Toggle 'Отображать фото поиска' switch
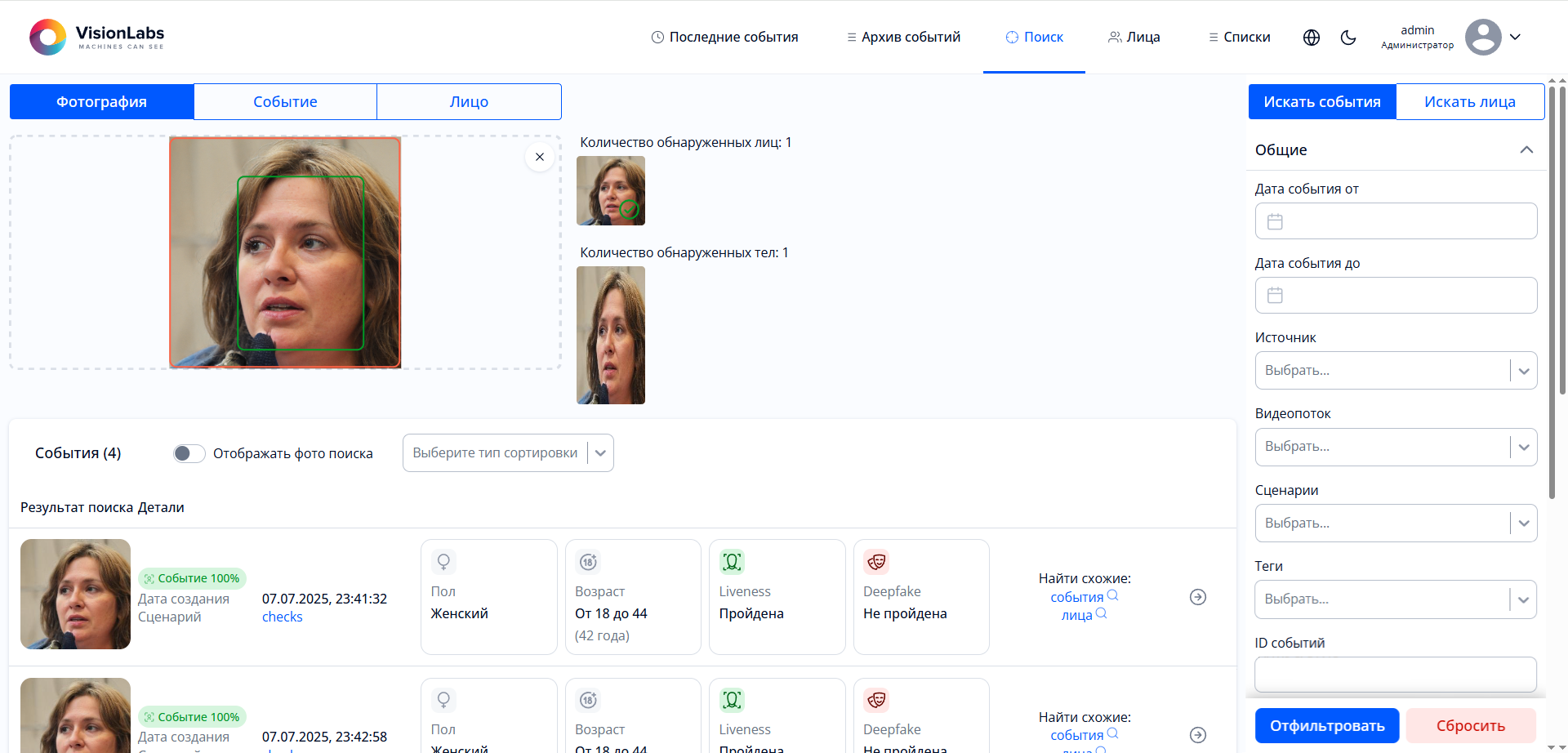The image size is (1568, 753). tap(189, 453)
